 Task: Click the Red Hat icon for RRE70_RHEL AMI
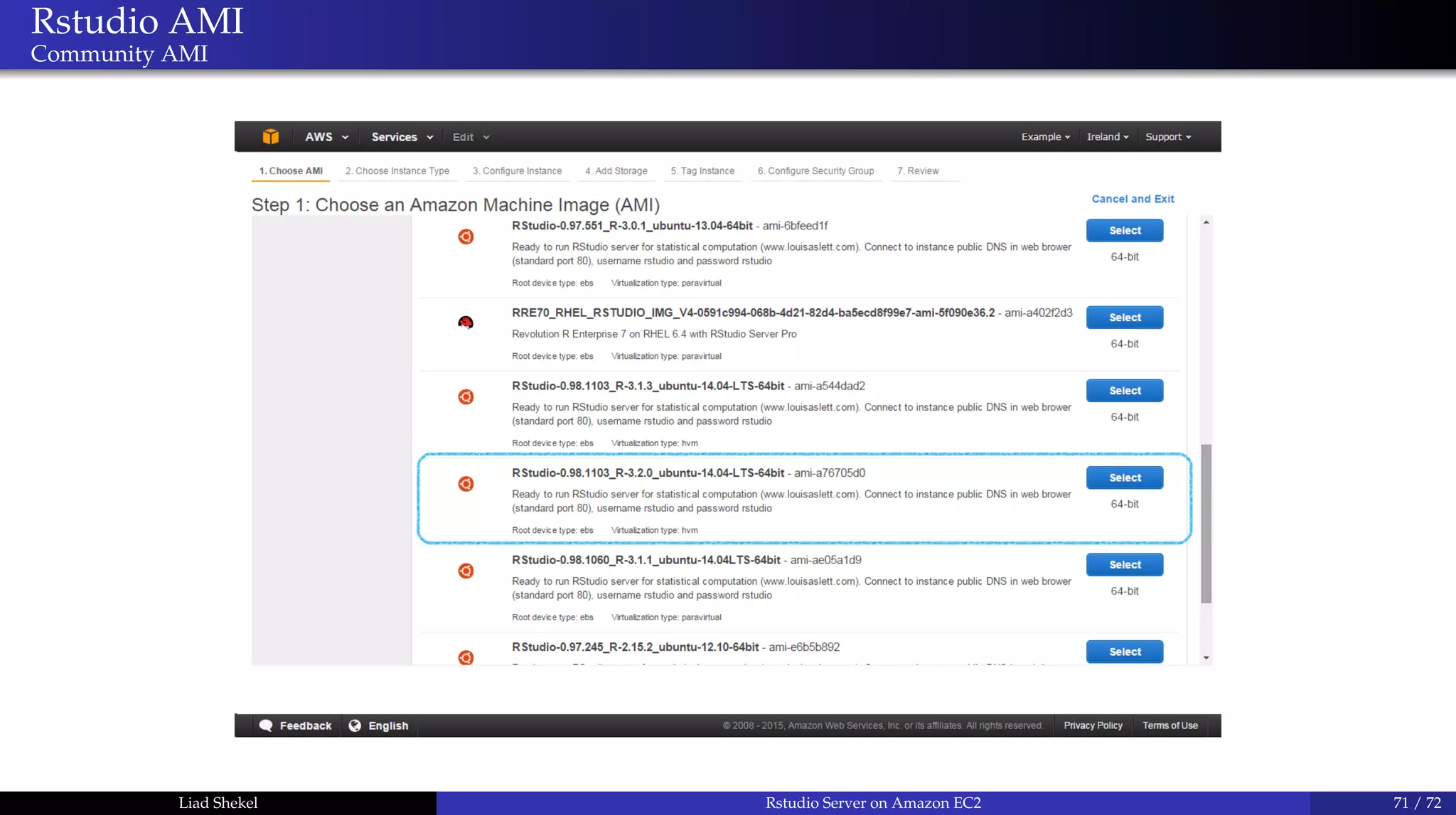coord(466,323)
